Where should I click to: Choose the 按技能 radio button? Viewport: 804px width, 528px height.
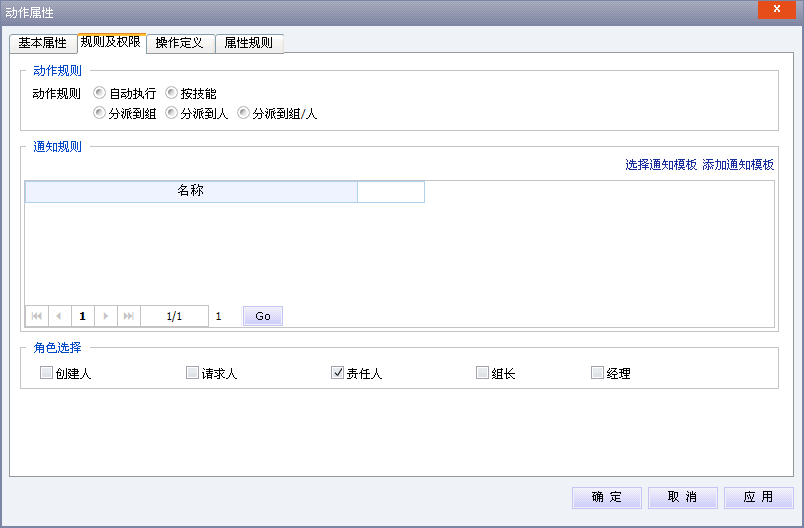(171, 93)
